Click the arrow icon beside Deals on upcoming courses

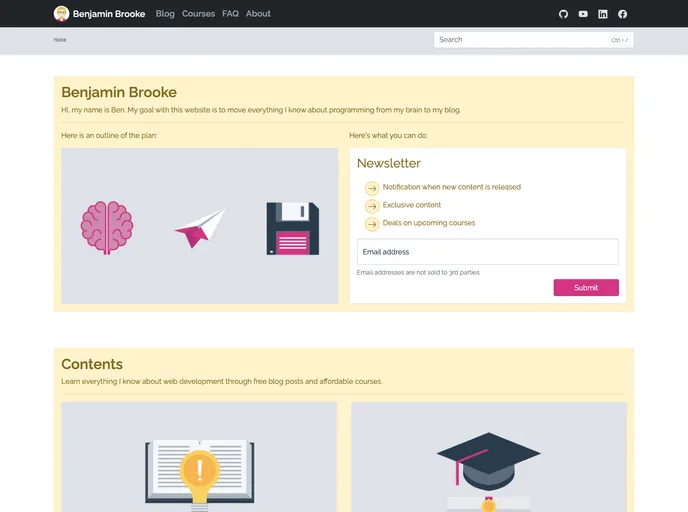pos(371,224)
